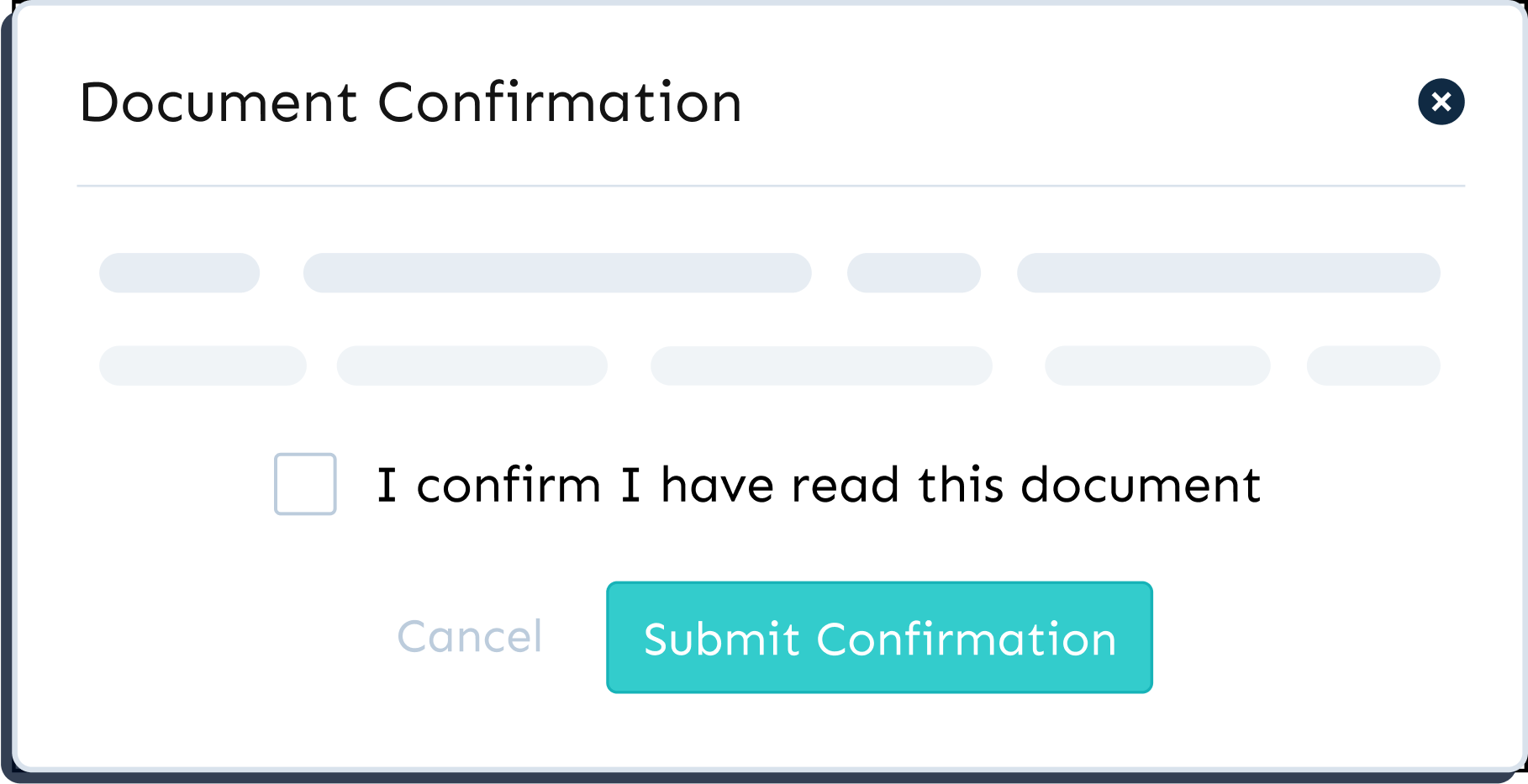Select the first placeholder bar in top row
This screenshot has height=784, width=1528.
(x=179, y=272)
